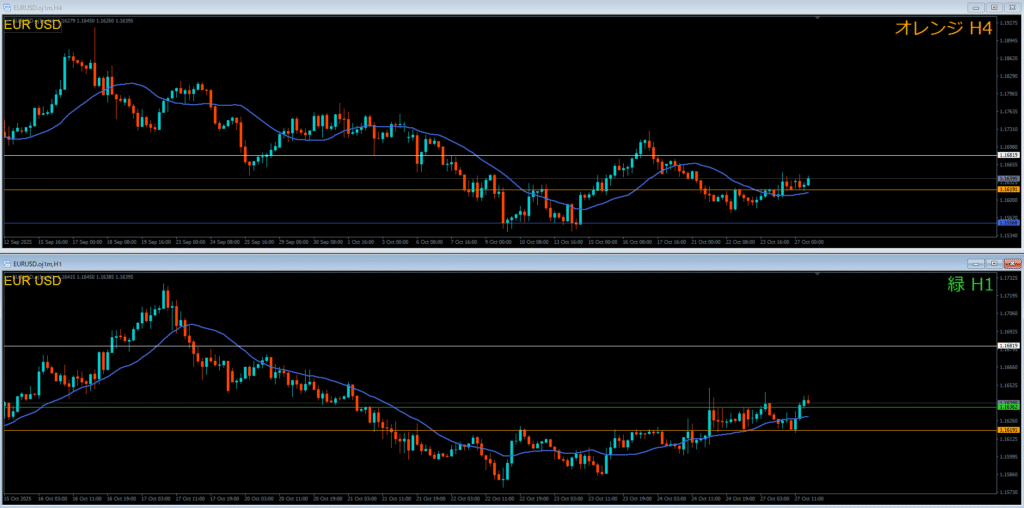The width and height of the screenshot is (1024, 508).
Task: Minimize the EURUSD H4 chart window
Action: (976, 7)
